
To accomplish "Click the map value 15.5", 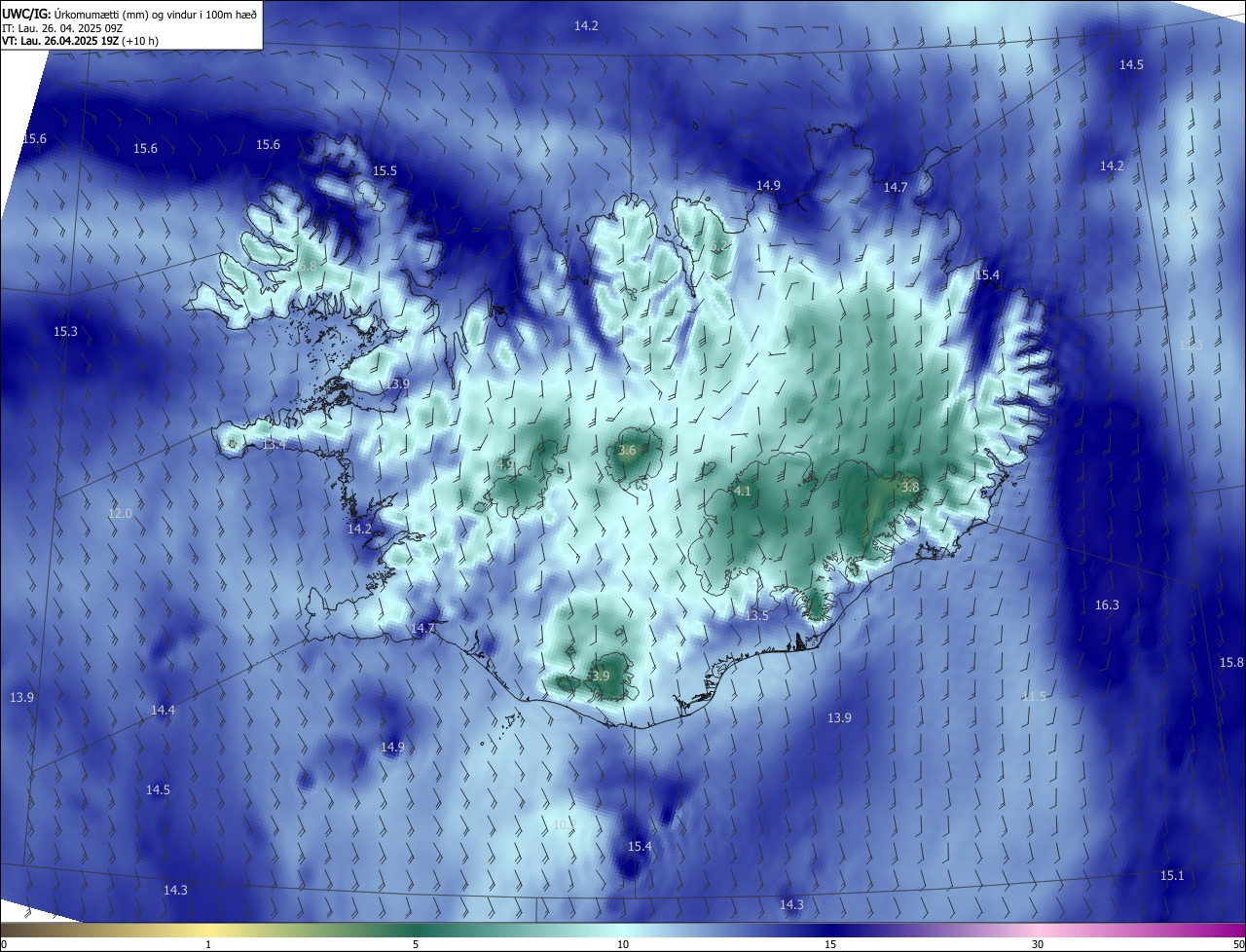I will 385,170.
